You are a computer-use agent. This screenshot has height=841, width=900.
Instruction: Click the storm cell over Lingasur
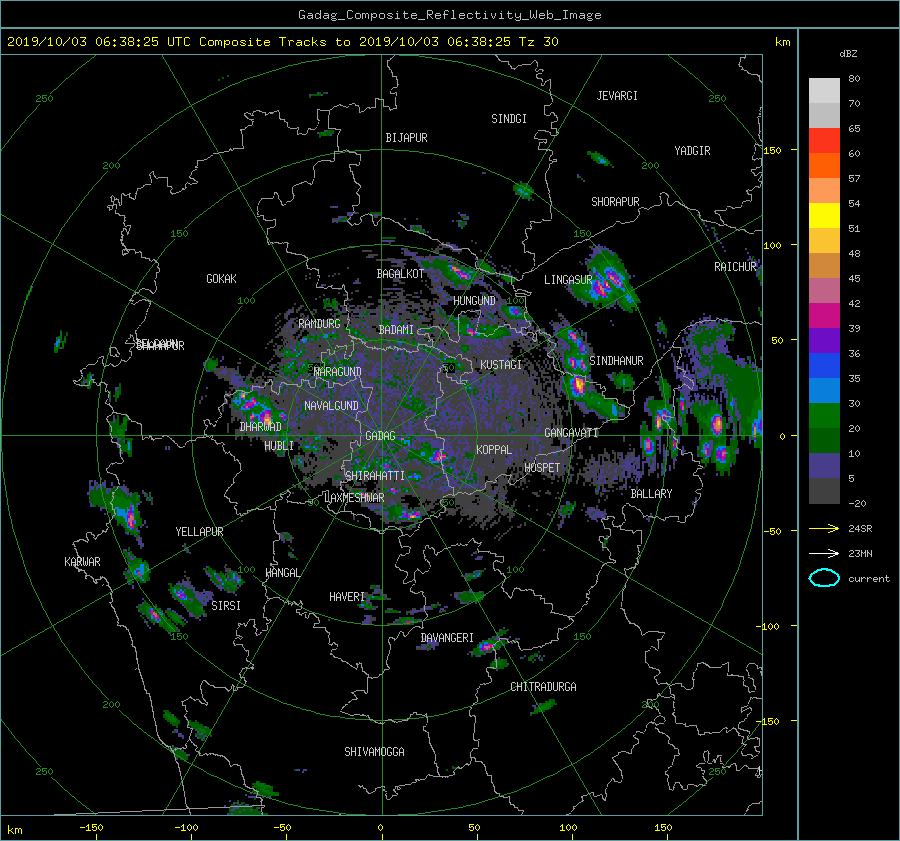pos(606,281)
